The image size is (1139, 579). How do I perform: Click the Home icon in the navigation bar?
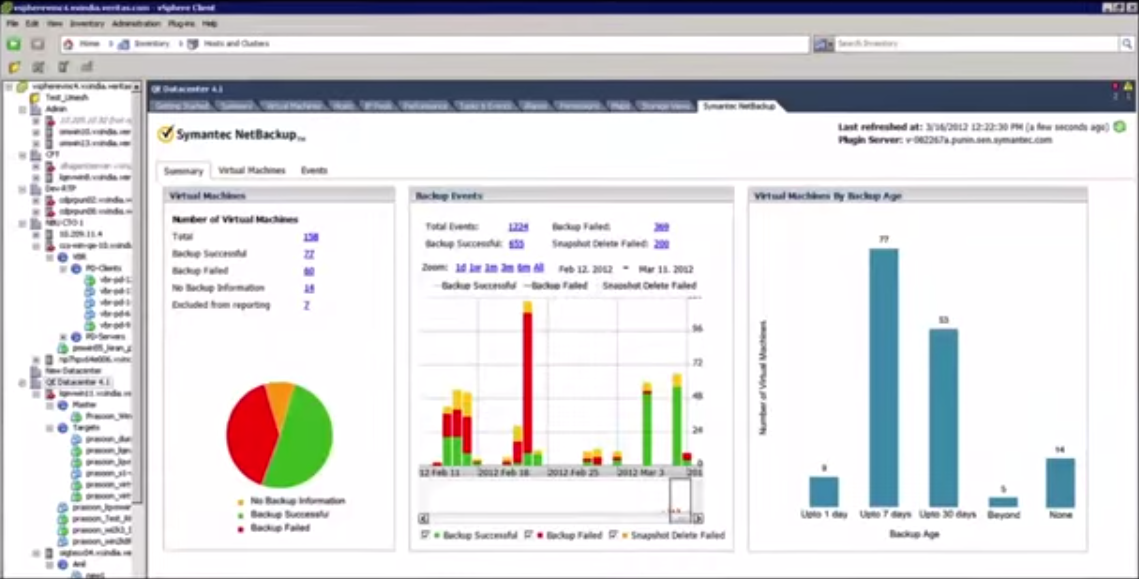(x=68, y=44)
